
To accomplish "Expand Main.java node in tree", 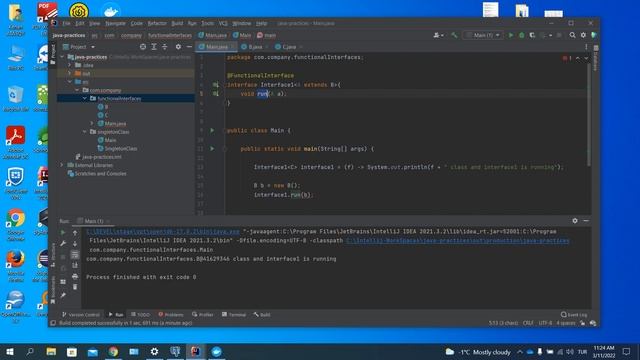I will 92,123.
